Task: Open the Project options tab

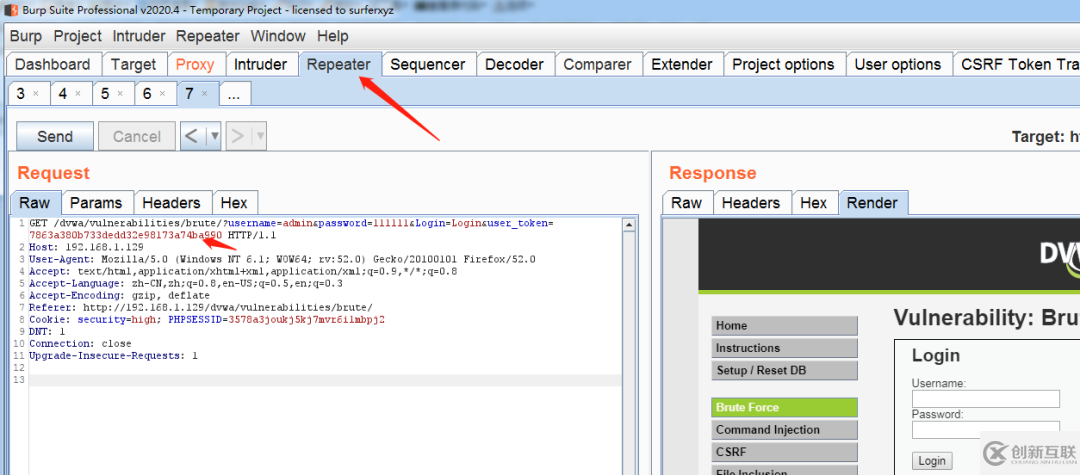Action: 783,65
